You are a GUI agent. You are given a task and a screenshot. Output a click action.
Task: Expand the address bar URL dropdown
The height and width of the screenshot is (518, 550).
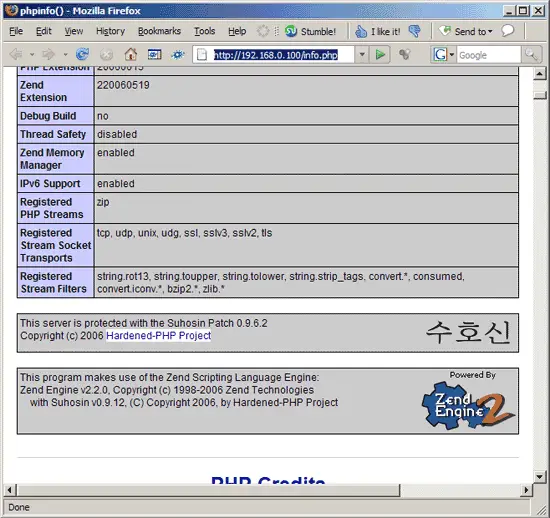(362, 55)
